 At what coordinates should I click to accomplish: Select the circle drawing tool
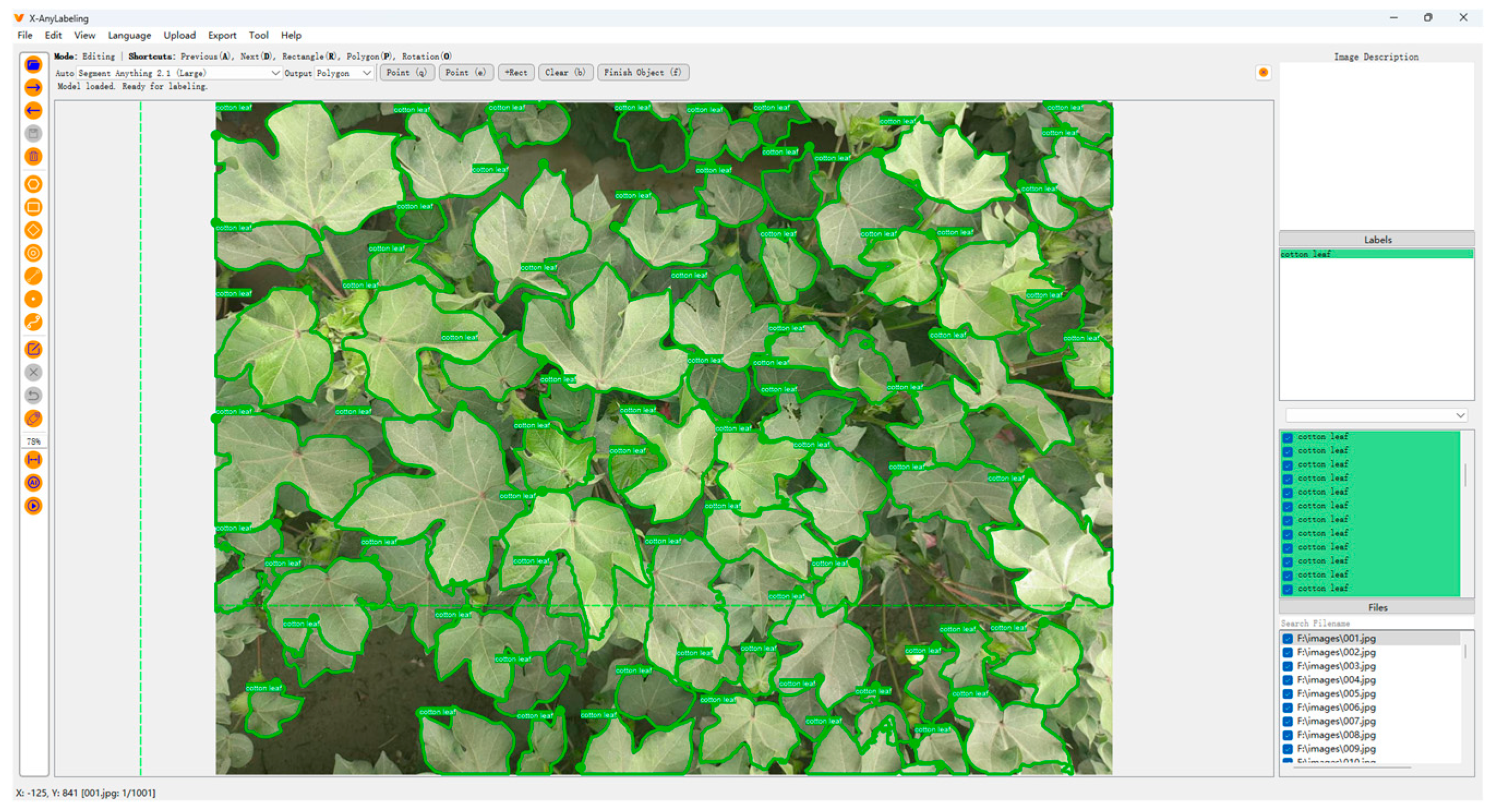pyautogui.click(x=33, y=253)
